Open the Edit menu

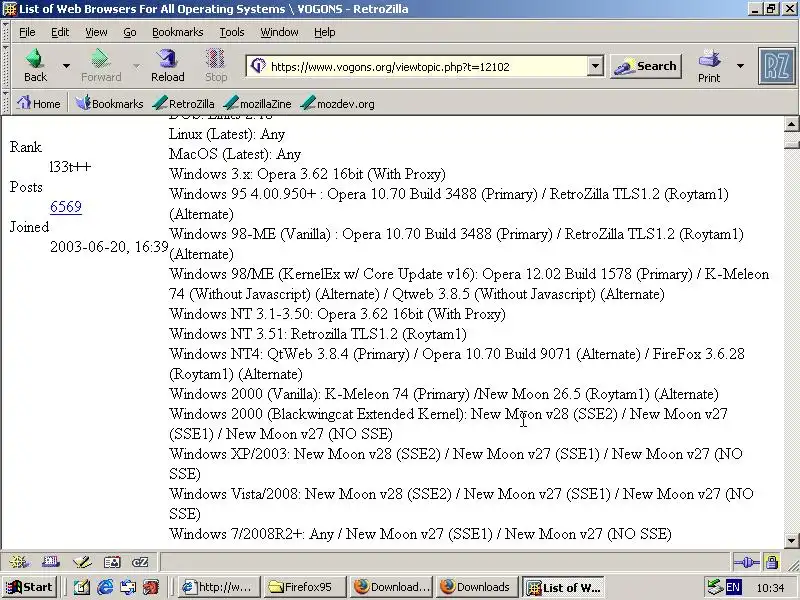pos(60,32)
